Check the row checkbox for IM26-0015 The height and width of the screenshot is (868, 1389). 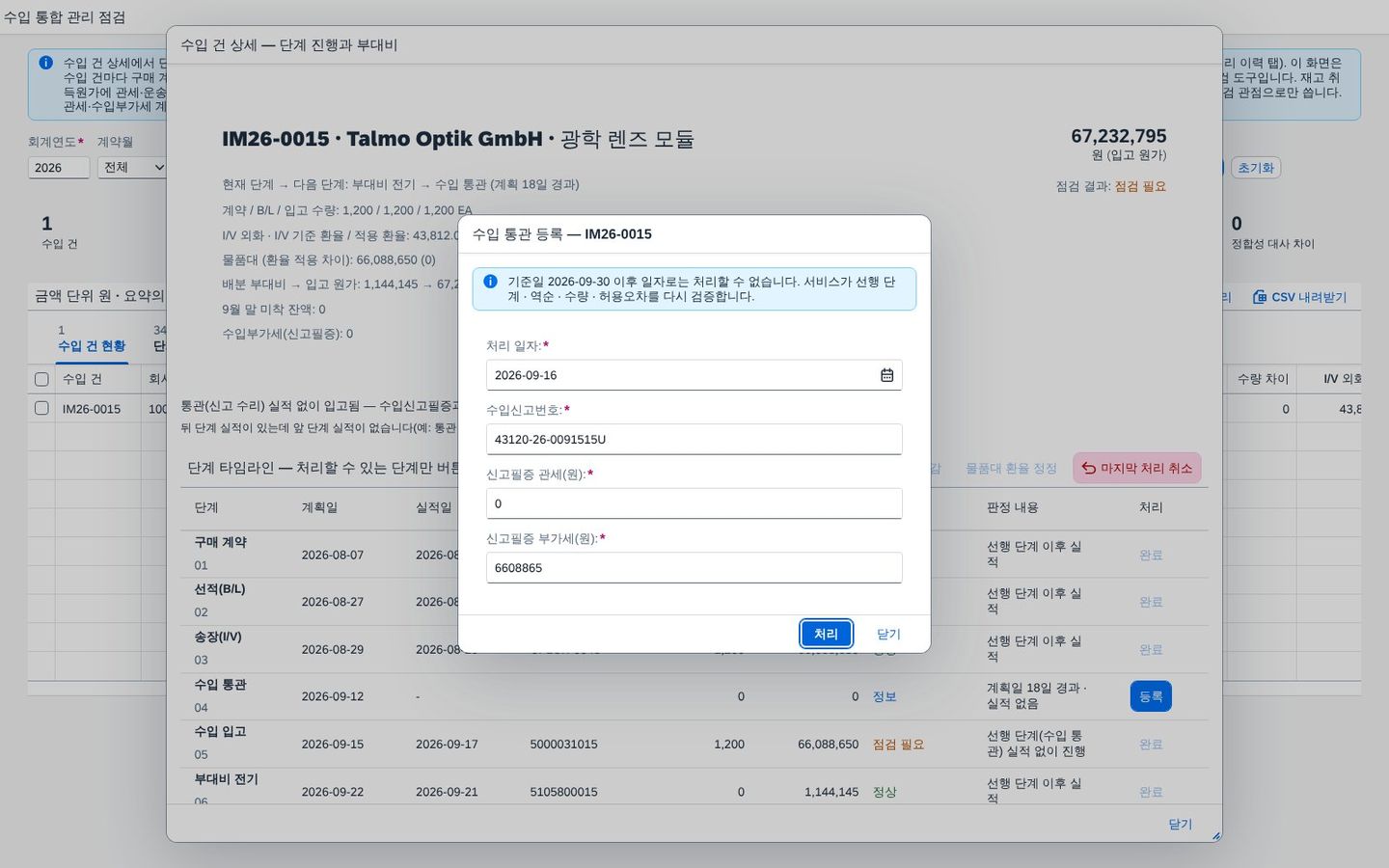pyautogui.click(x=41, y=408)
